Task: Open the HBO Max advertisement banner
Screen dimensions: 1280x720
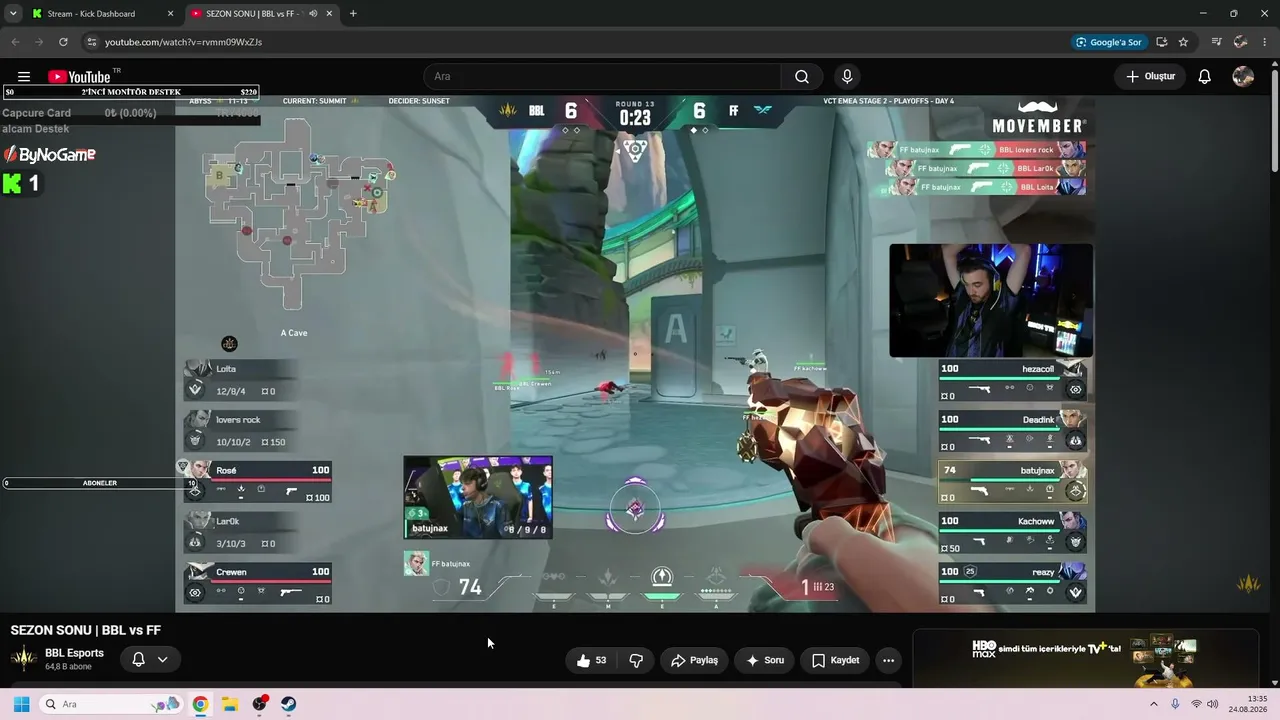Action: [1085, 657]
